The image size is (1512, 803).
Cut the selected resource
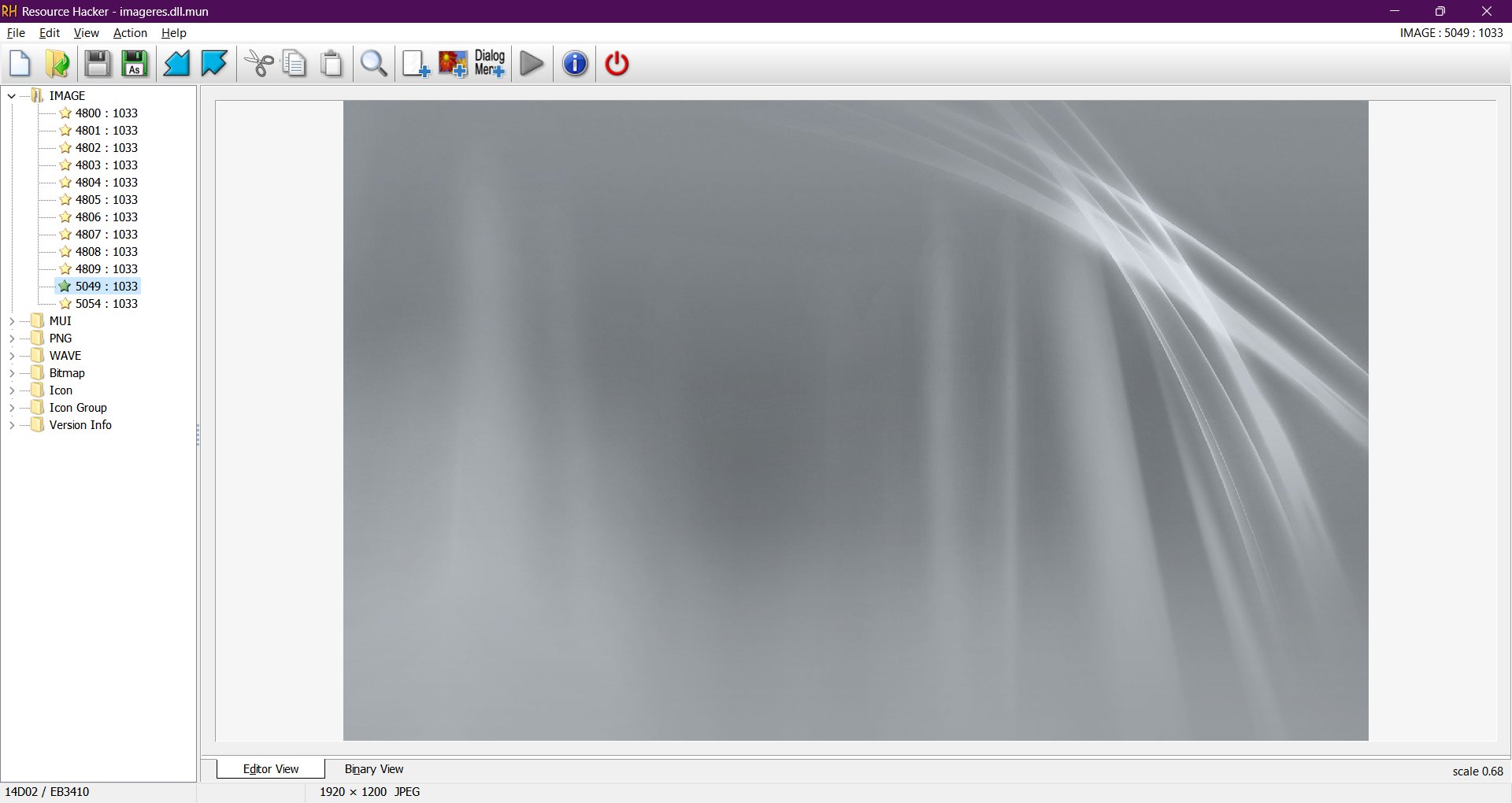tap(258, 64)
